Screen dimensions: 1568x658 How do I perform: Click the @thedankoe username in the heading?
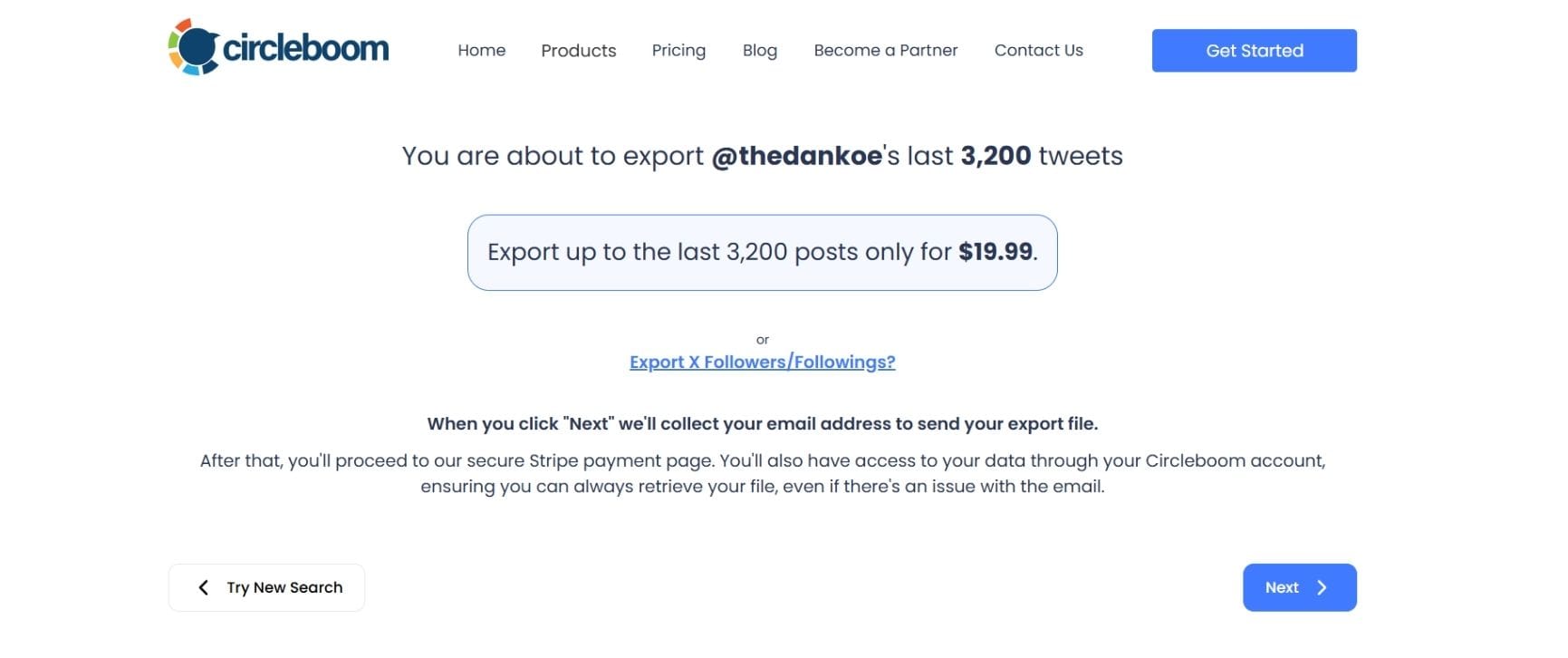click(x=796, y=156)
